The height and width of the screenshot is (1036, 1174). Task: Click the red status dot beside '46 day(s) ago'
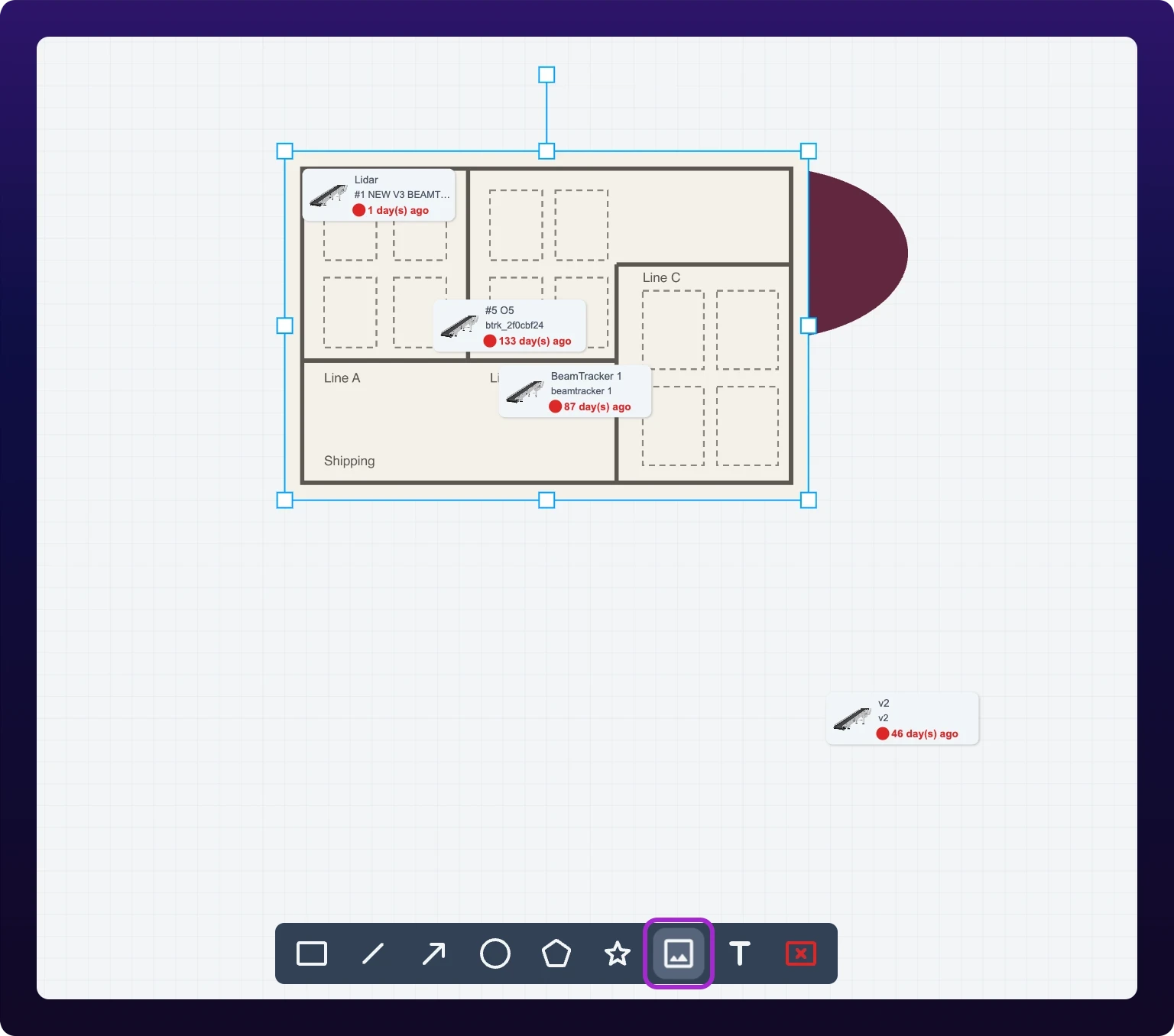click(883, 733)
